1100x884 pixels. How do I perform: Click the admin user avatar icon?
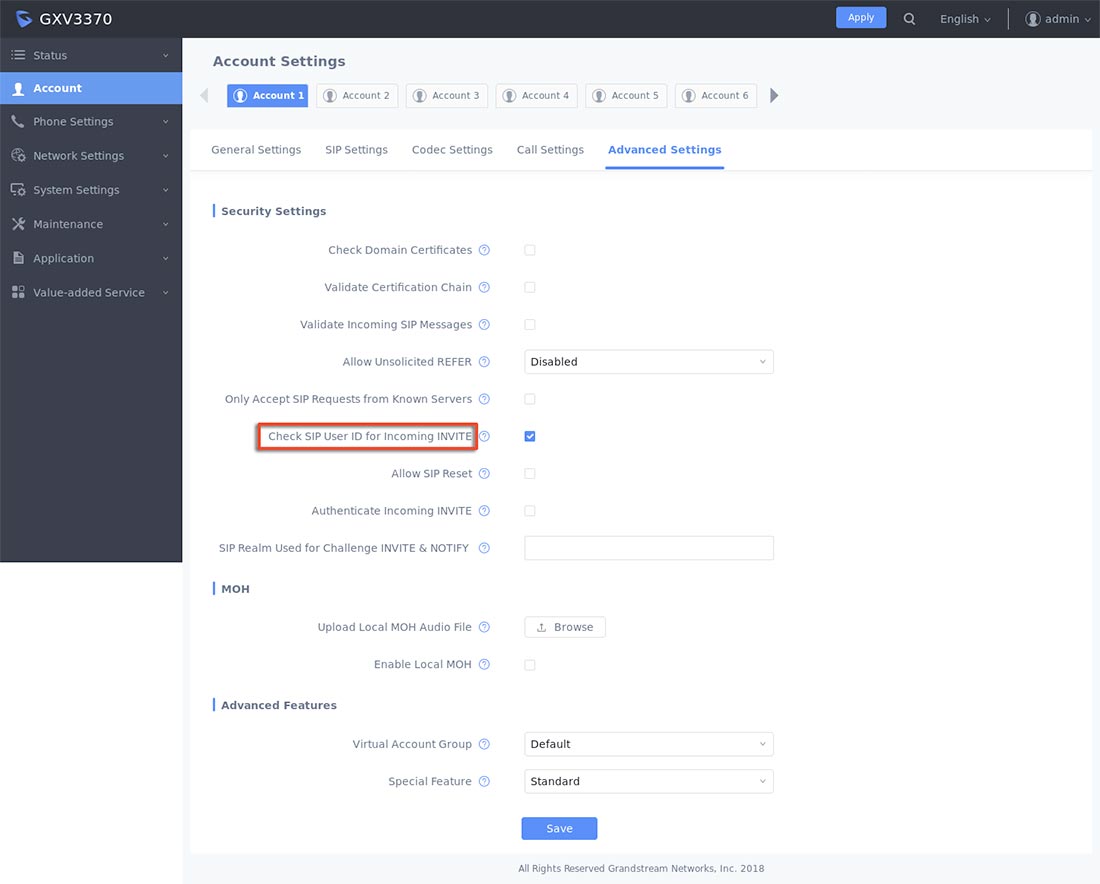(x=1033, y=19)
